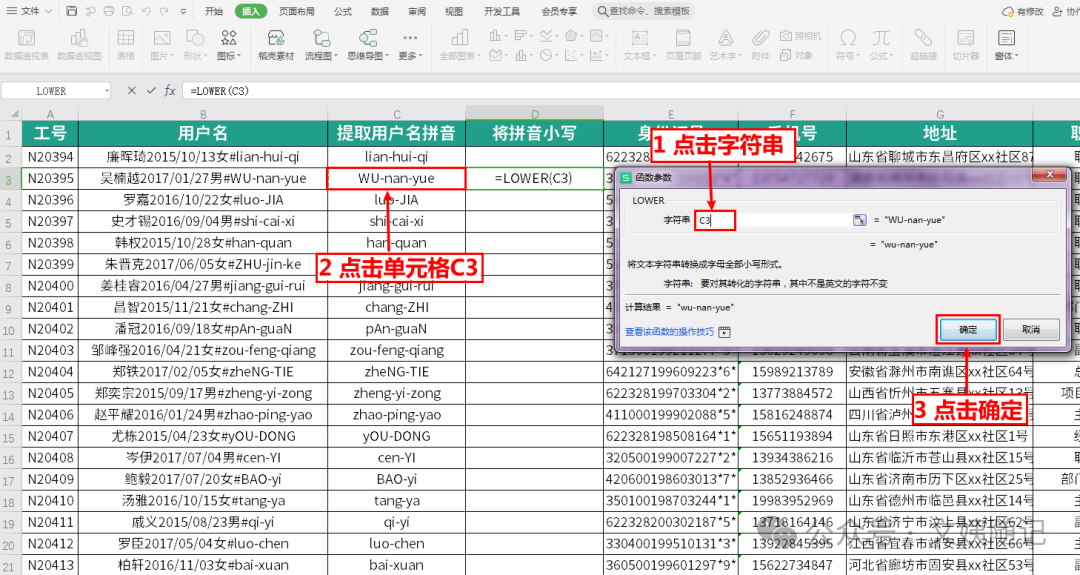Image resolution: width=1080 pixels, height=575 pixels.
Task: Click the 字符串 input field in dialog
Action: click(773, 220)
